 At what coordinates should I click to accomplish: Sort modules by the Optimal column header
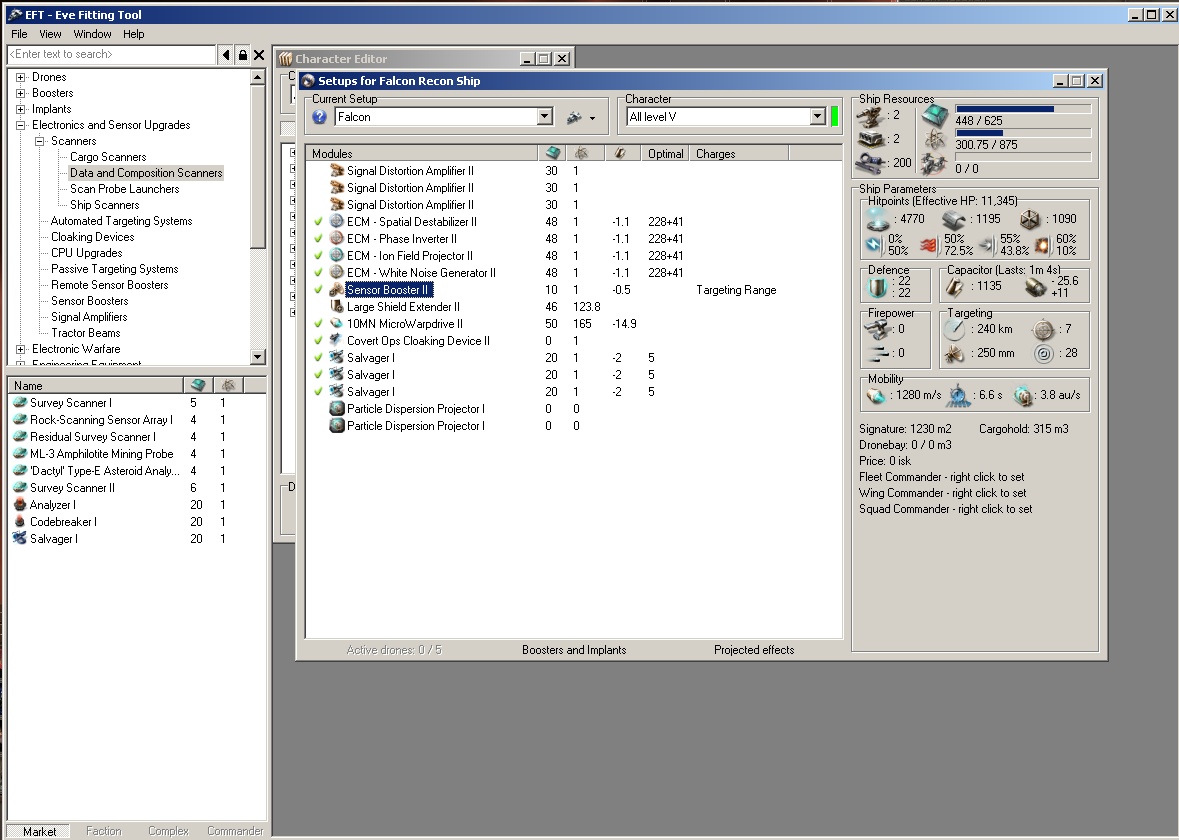665,153
